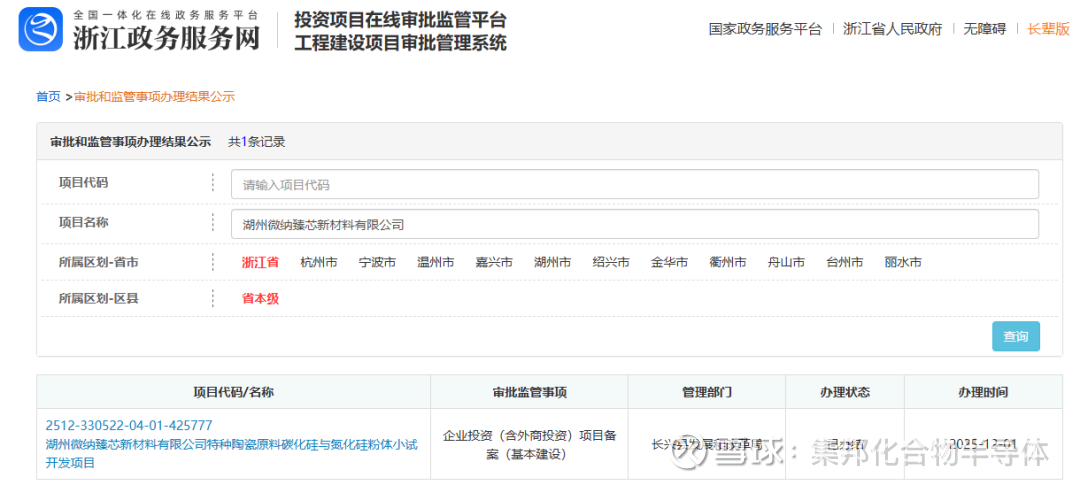Click the 查询 search button
Viewport: 1080px width, 485px height.
coord(1016,336)
